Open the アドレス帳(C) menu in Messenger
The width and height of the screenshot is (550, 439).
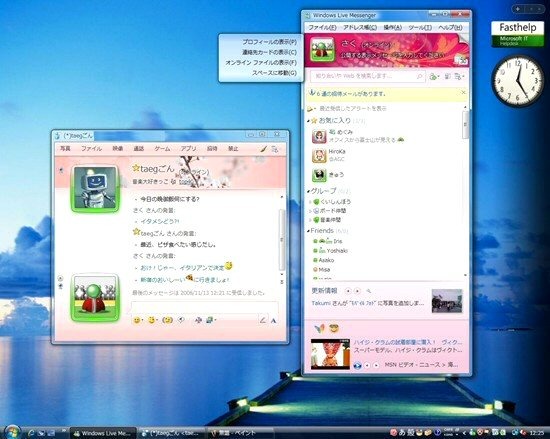pos(360,27)
